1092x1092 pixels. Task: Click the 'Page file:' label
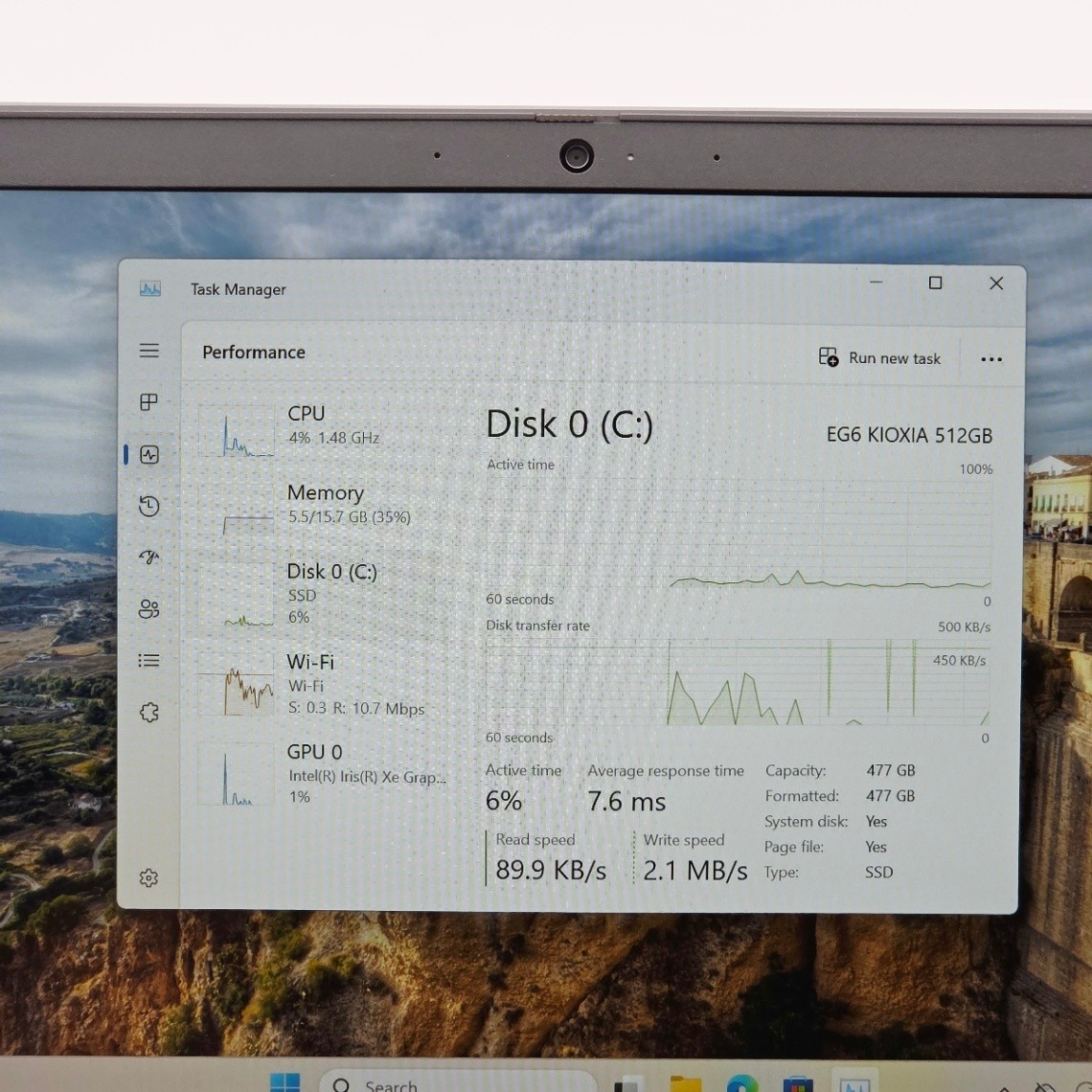tap(794, 847)
